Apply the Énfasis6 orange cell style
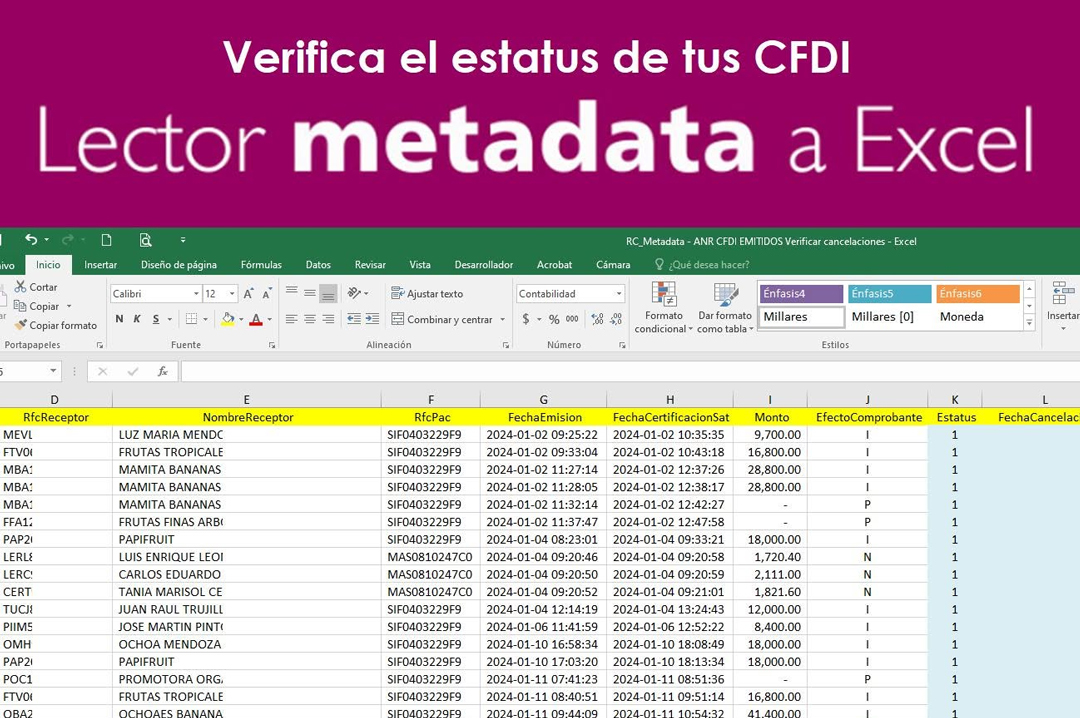Viewport: 1080px width, 718px height. pyautogui.click(x=978, y=294)
